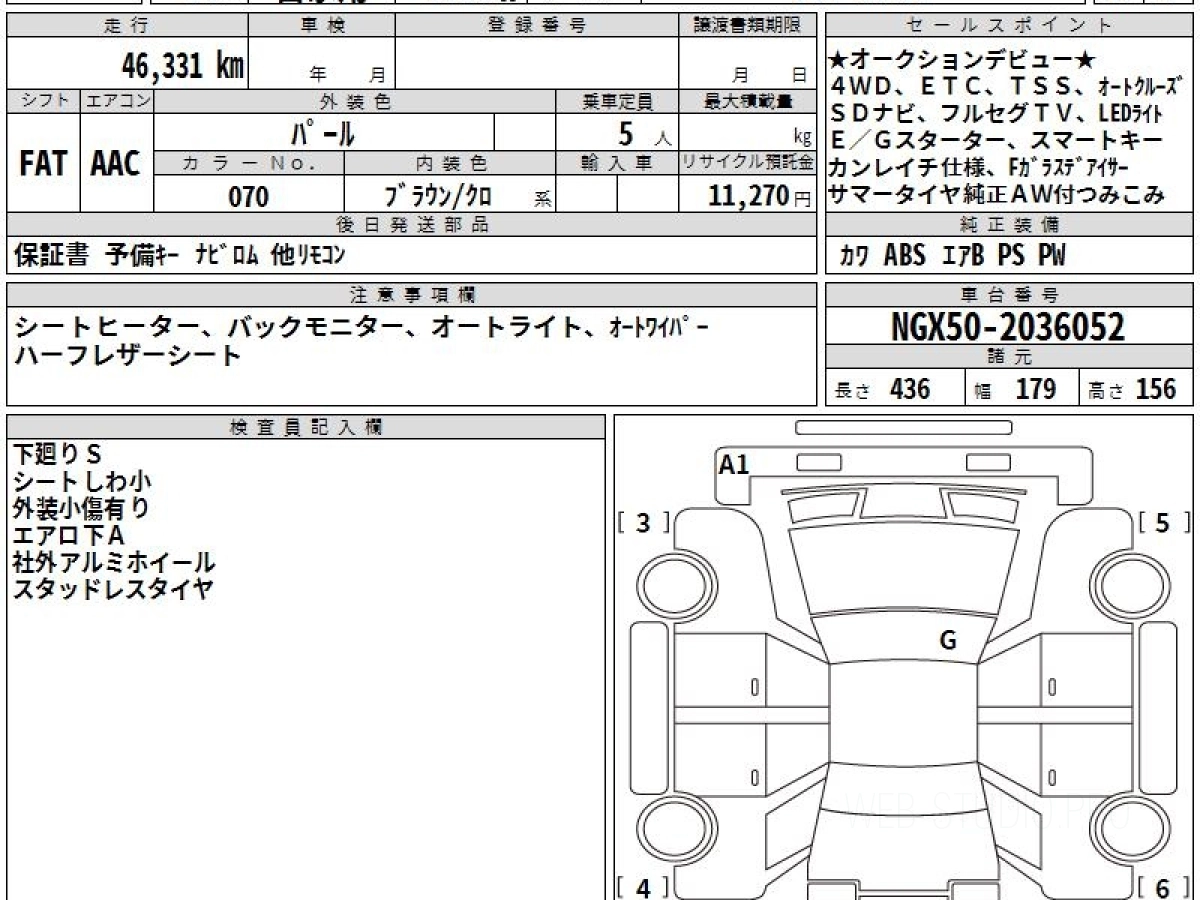This screenshot has height=900, width=1200.
Task: Click the セールスポイント header
Action: pyautogui.click(x=1010, y=26)
